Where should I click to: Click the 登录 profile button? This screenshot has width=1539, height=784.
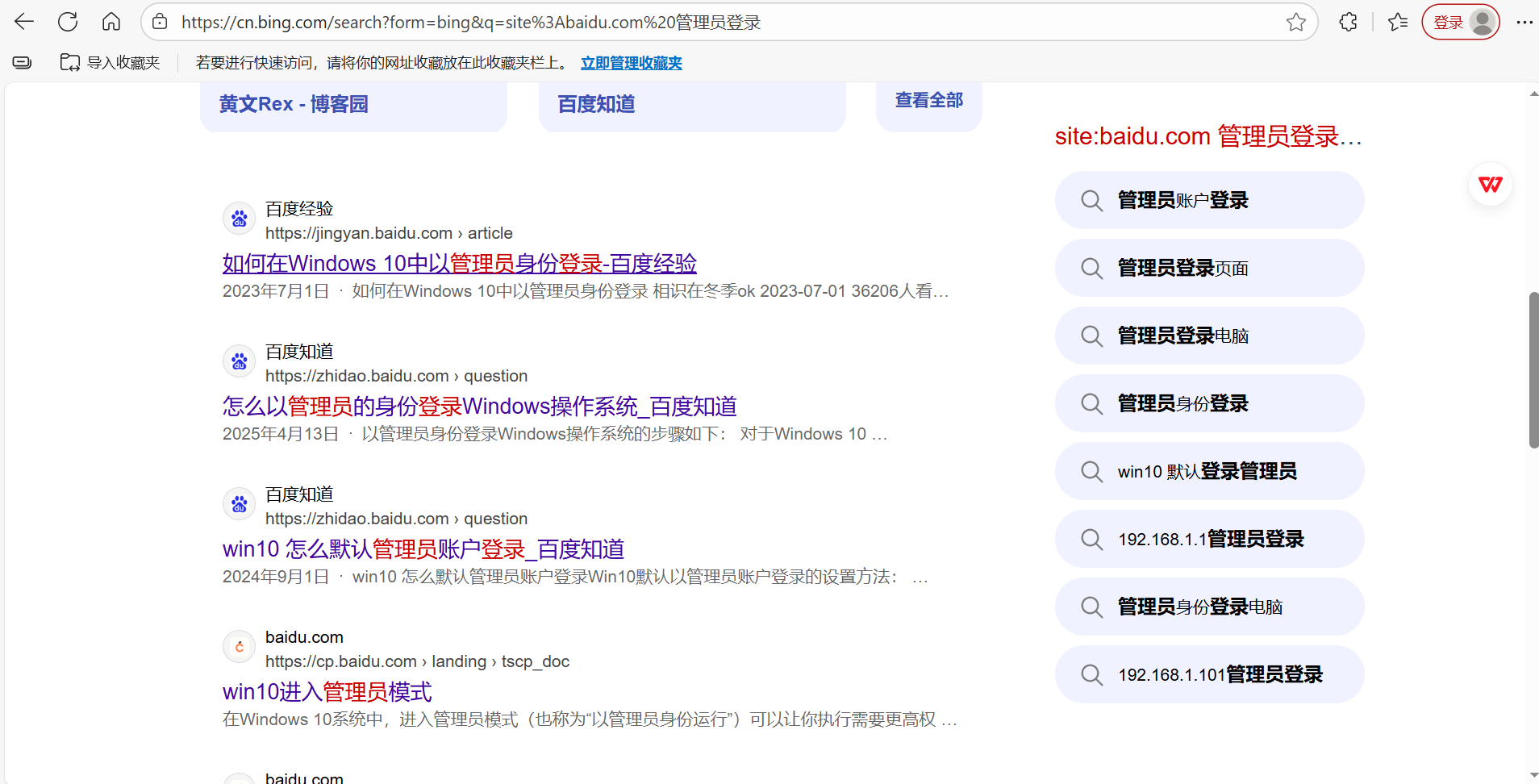coord(1461,22)
